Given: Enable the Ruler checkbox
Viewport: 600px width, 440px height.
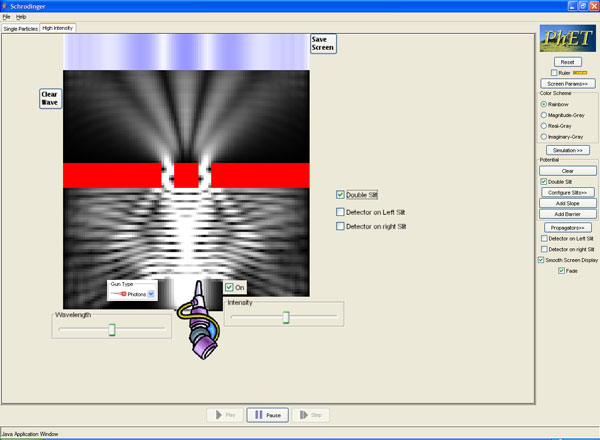Looking at the screenshot, I should pyautogui.click(x=554, y=73).
